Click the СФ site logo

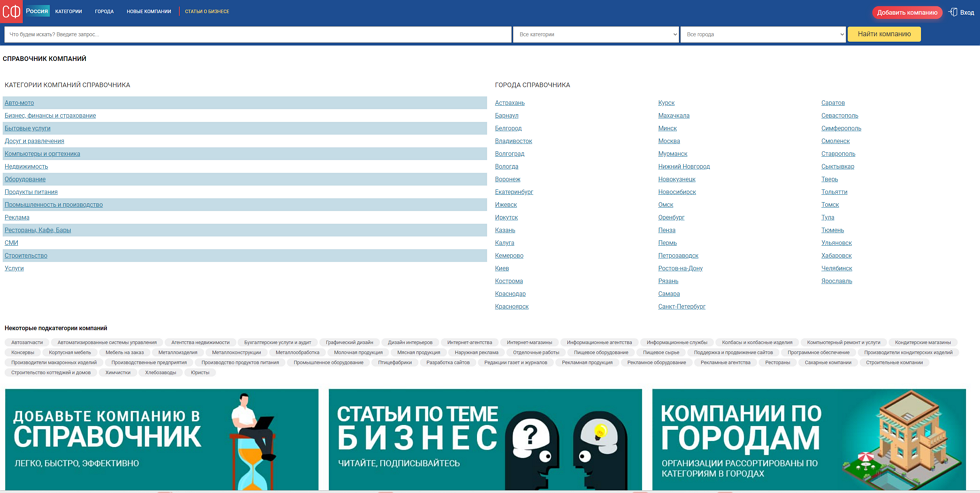point(11,12)
